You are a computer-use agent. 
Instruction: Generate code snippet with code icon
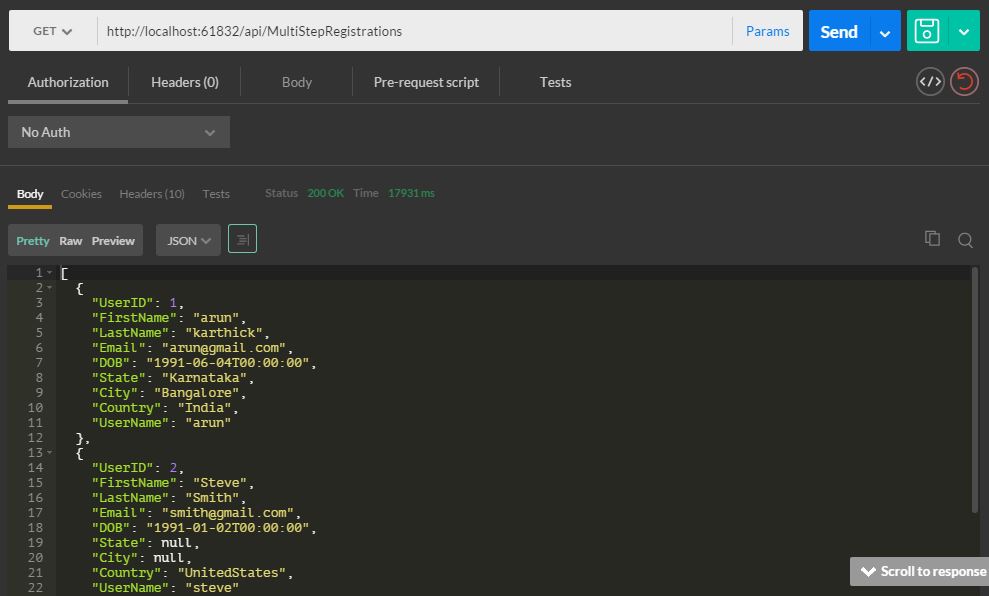(930, 81)
